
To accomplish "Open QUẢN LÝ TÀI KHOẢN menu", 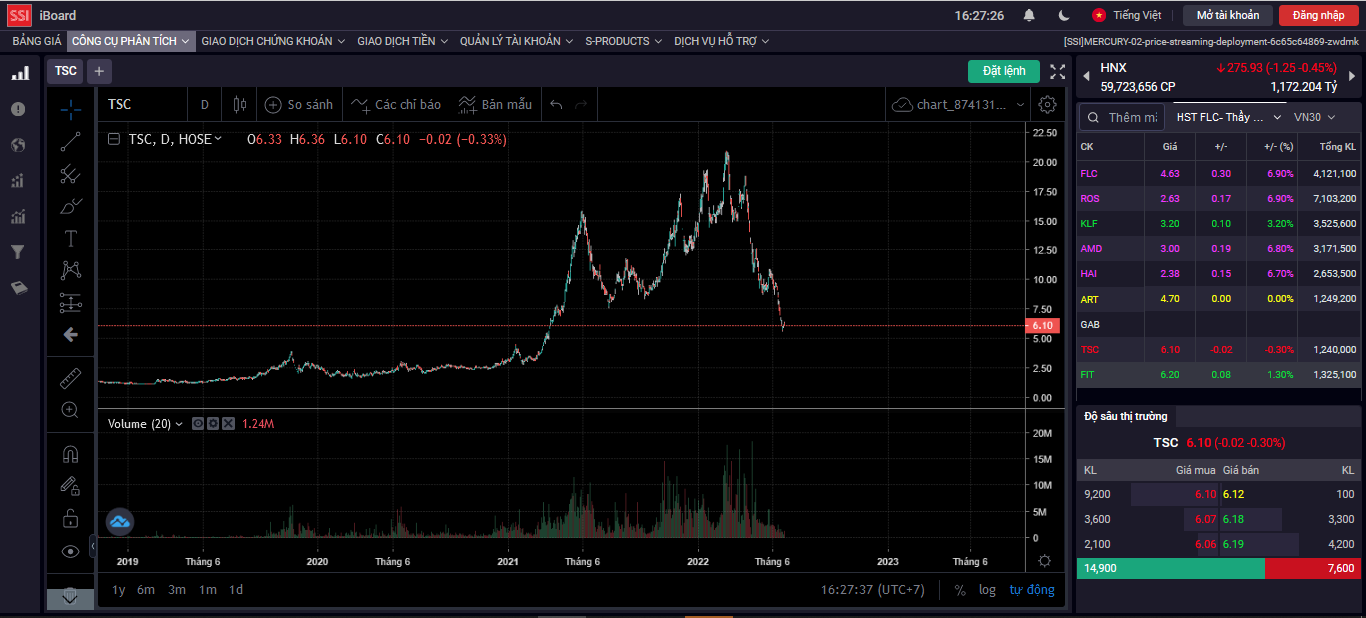I will [516, 41].
